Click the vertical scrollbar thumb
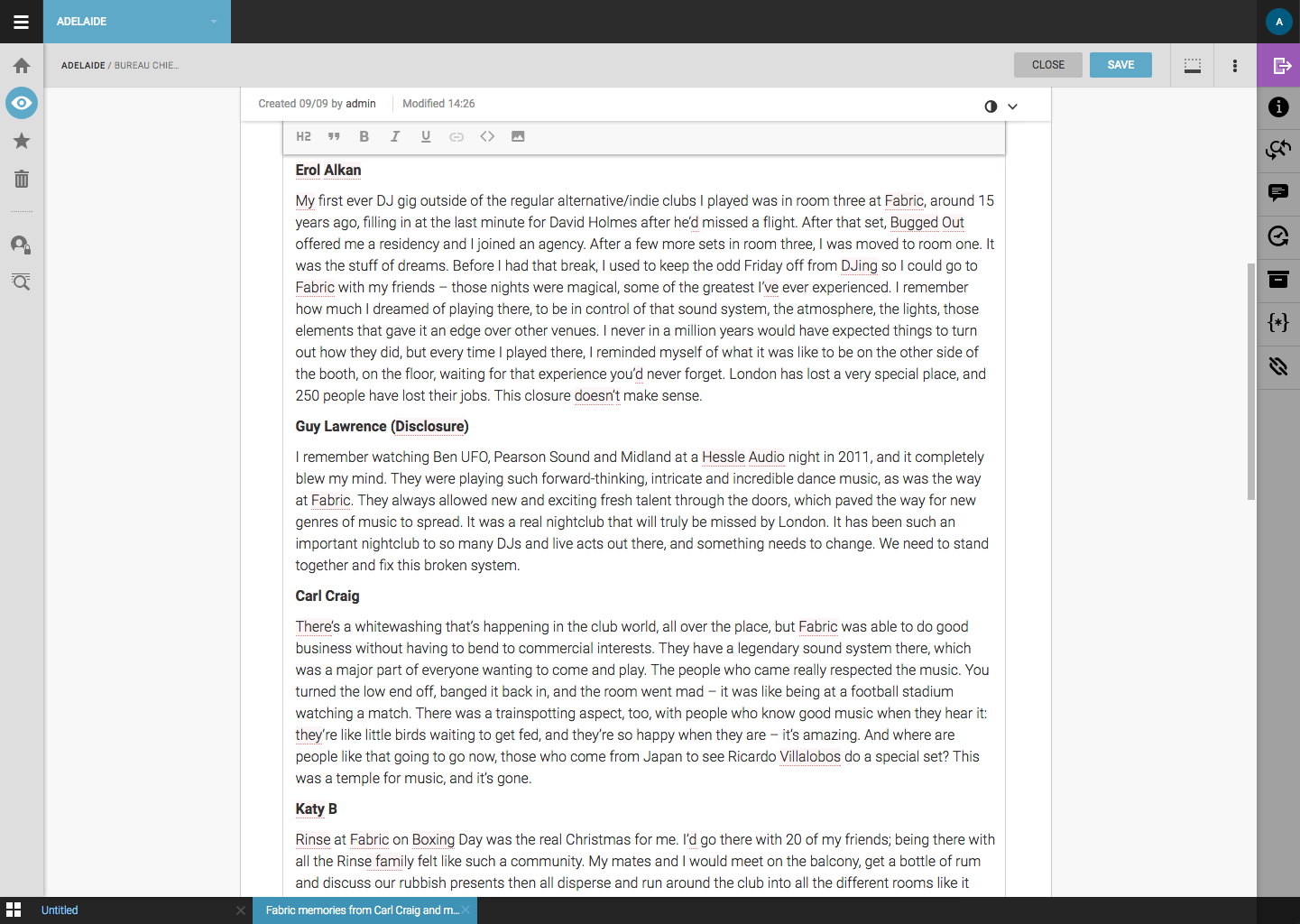 click(1251, 381)
